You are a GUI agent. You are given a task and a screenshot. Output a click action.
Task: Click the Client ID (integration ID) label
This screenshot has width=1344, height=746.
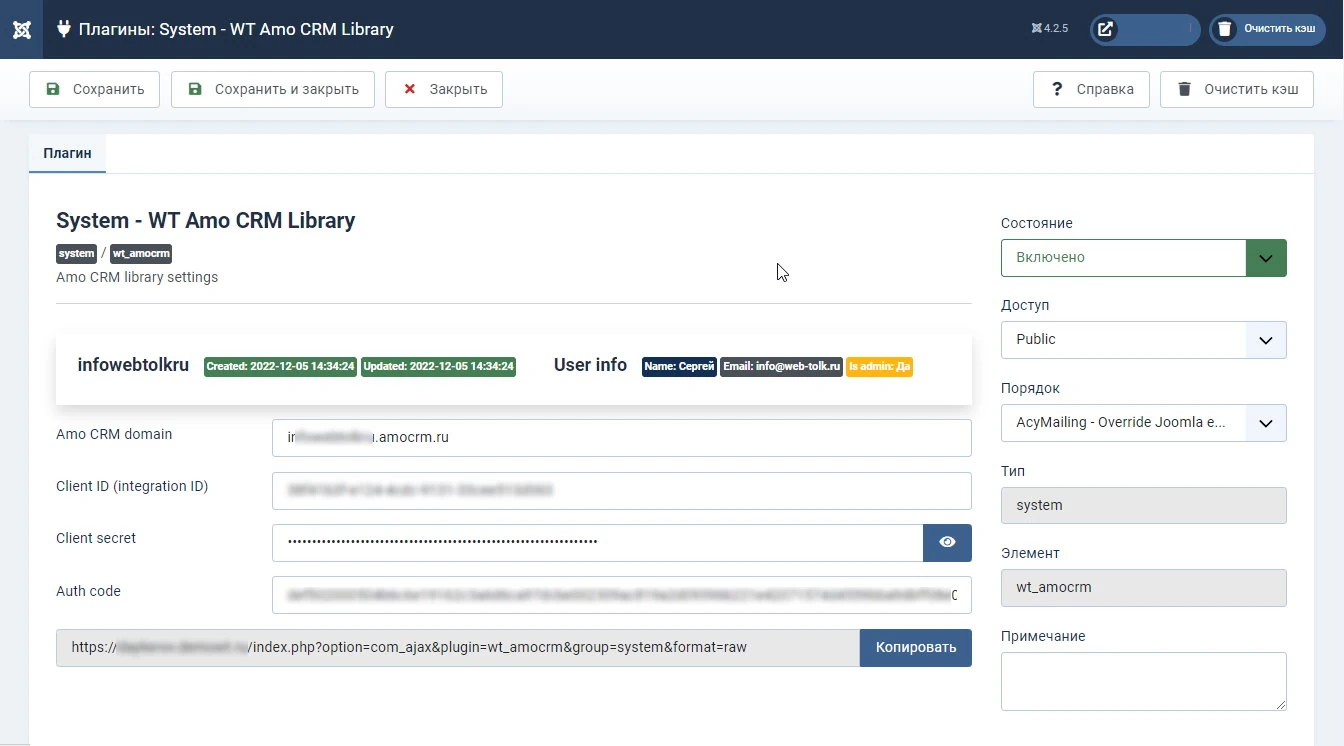tap(132, 486)
